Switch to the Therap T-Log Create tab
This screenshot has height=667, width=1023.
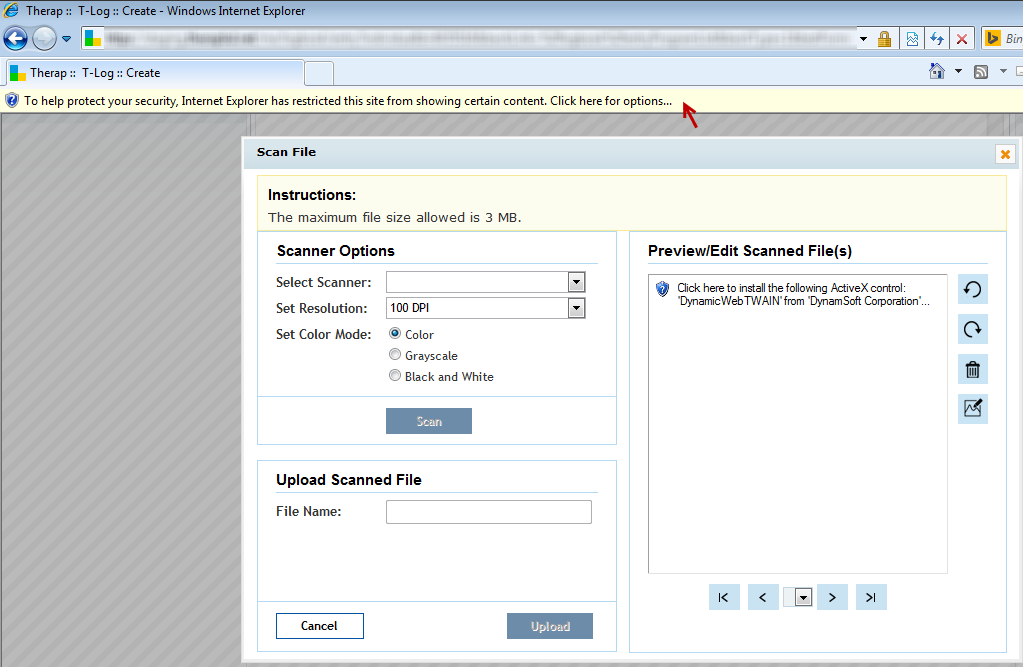150,72
